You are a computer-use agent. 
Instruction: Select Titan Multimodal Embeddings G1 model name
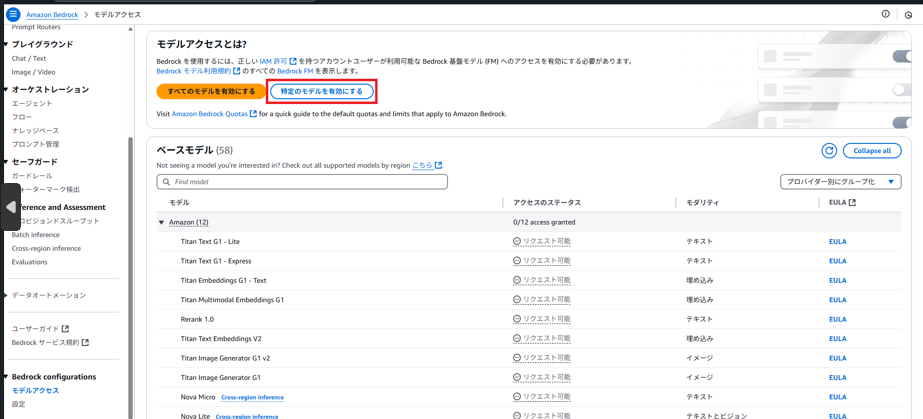[x=233, y=300]
